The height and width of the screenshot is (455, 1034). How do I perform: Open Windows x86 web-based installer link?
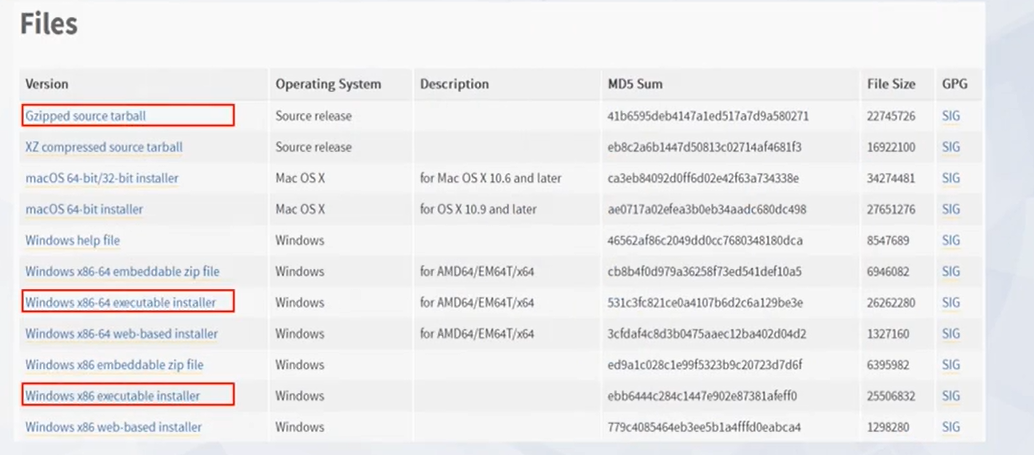tap(113, 427)
